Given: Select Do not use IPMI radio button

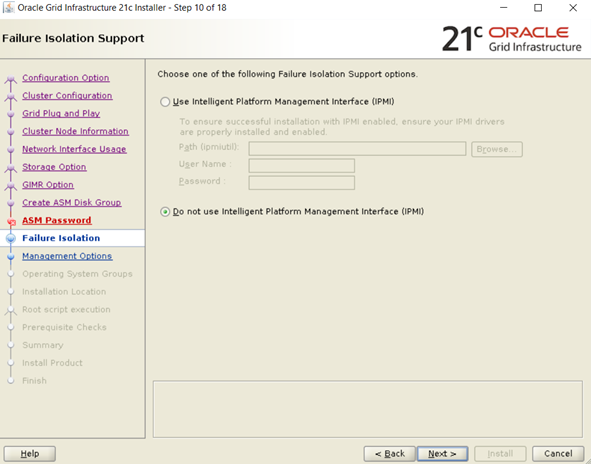Looking at the screenshot, I should (x=165, y=212).
